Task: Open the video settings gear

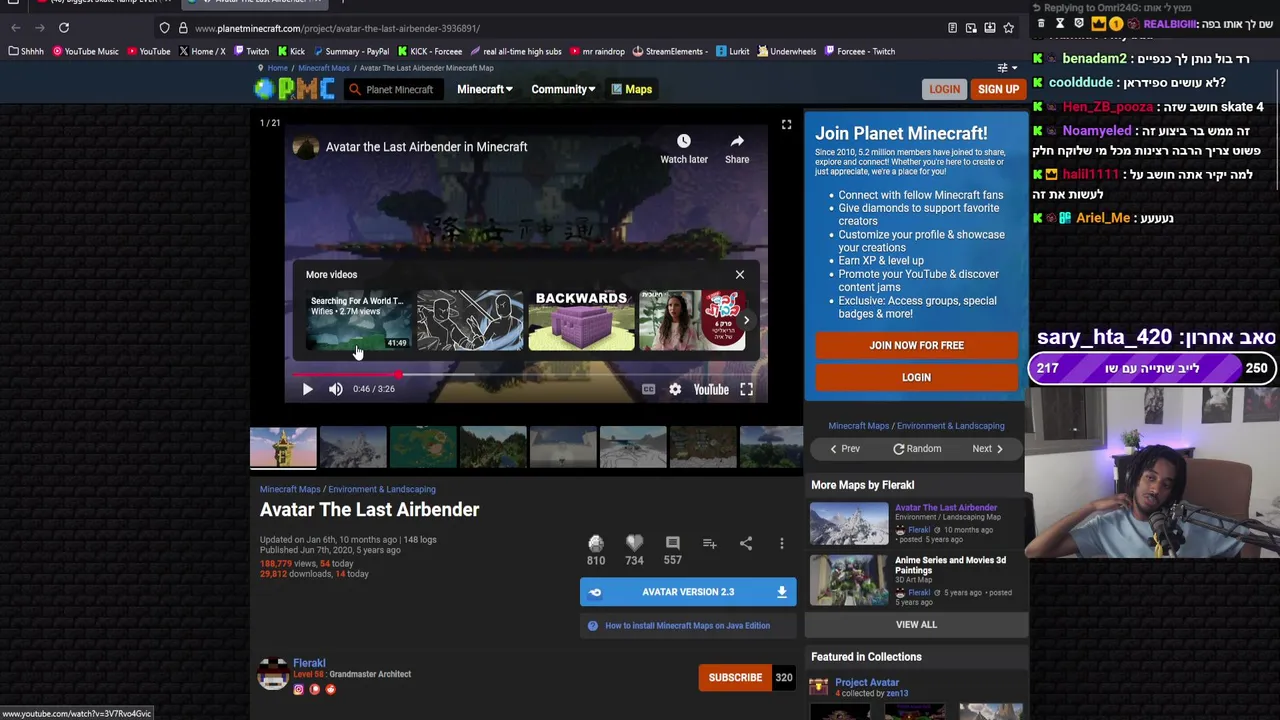Action: (x=675, y=389)
